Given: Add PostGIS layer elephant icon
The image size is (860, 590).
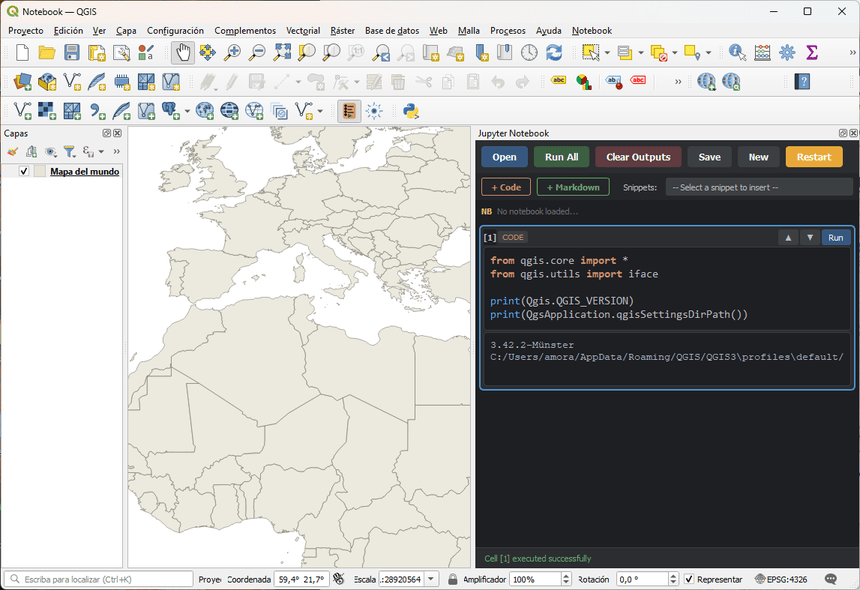Looking at the screenshot, I should tap(170, 111).
